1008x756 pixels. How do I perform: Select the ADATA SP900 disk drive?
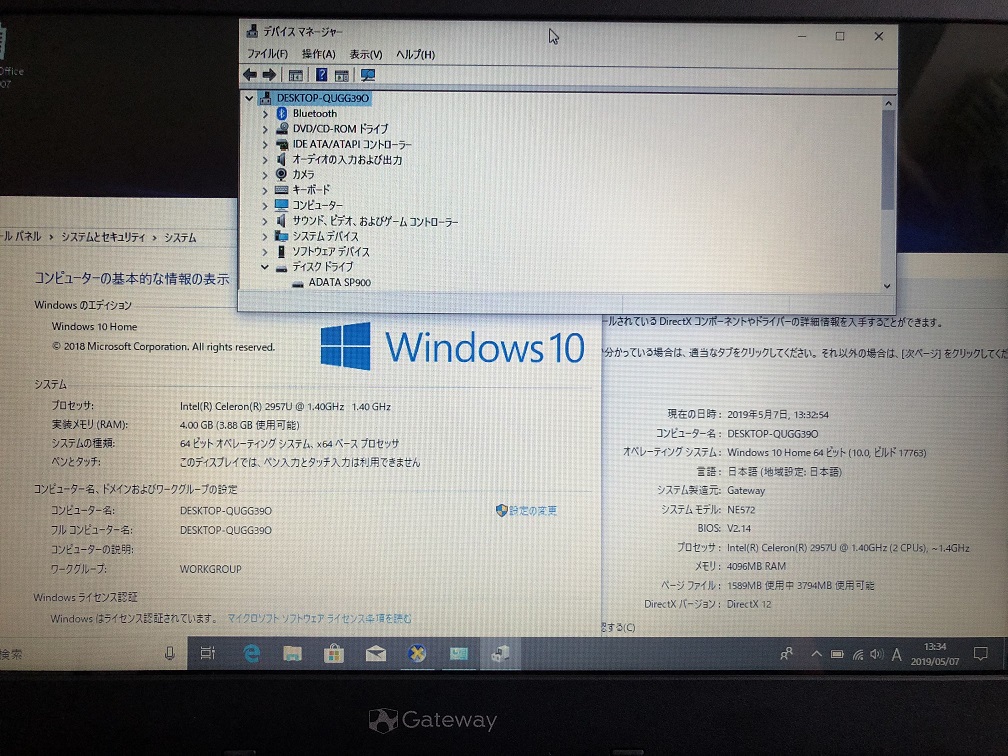click(339, 283)
